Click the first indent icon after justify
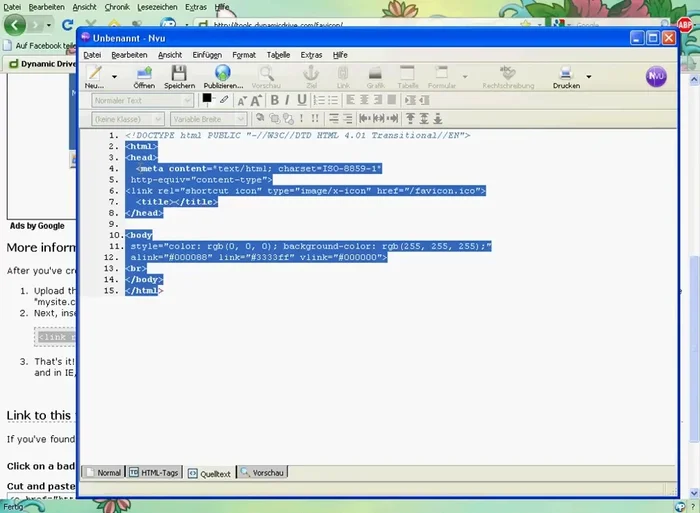The height and width of the screenshot is (513, 700). pyautogui.click(x=410, y=100)
